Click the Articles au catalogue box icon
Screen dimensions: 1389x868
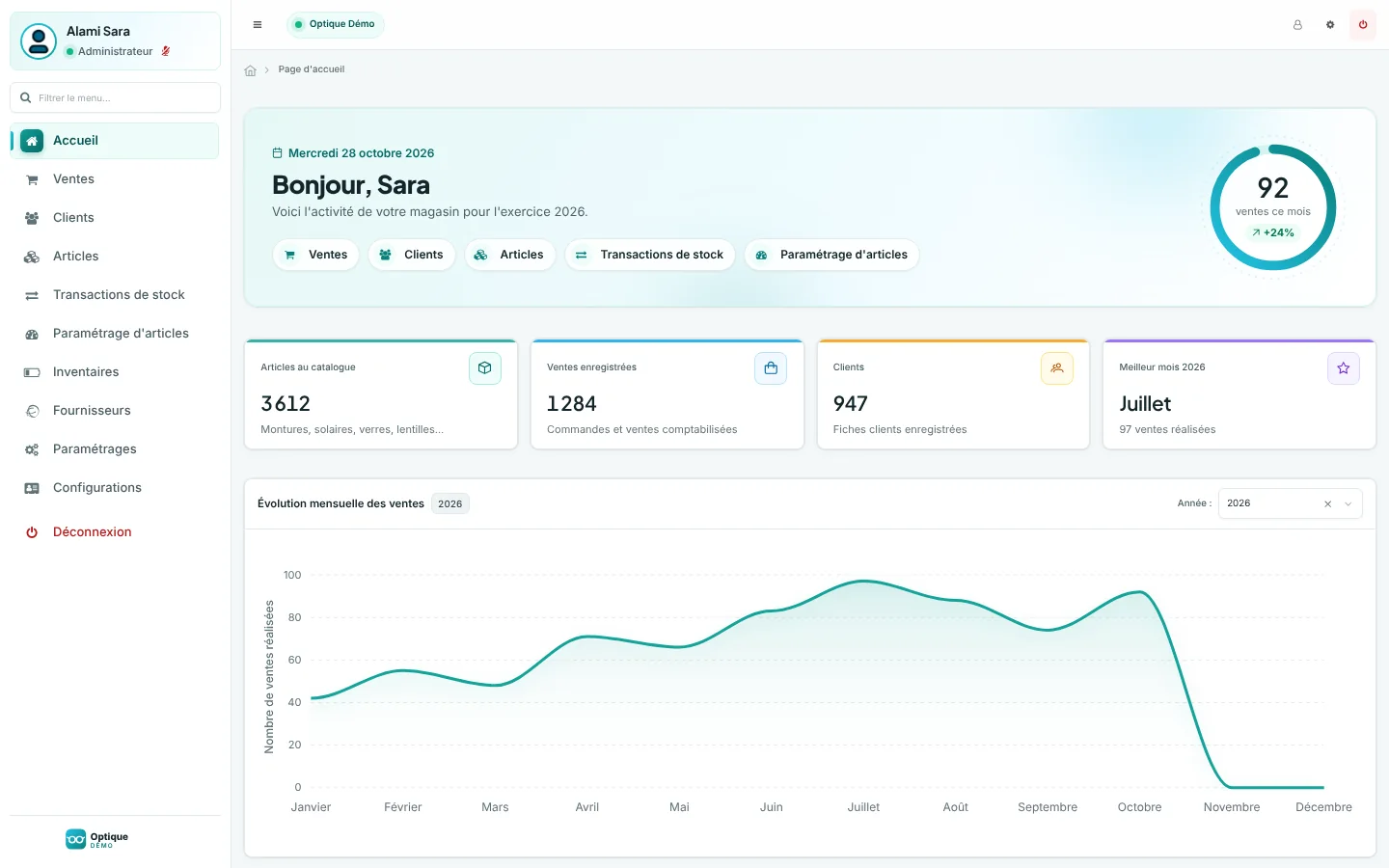(x=485, y=368)
